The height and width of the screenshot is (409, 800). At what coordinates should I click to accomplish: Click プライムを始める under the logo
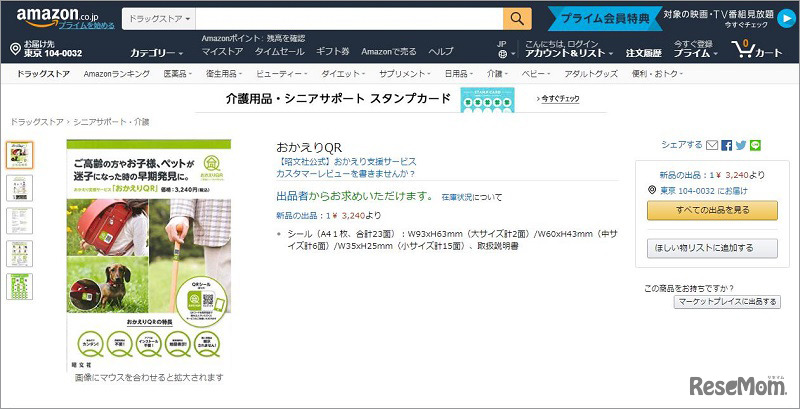point(86,25)
